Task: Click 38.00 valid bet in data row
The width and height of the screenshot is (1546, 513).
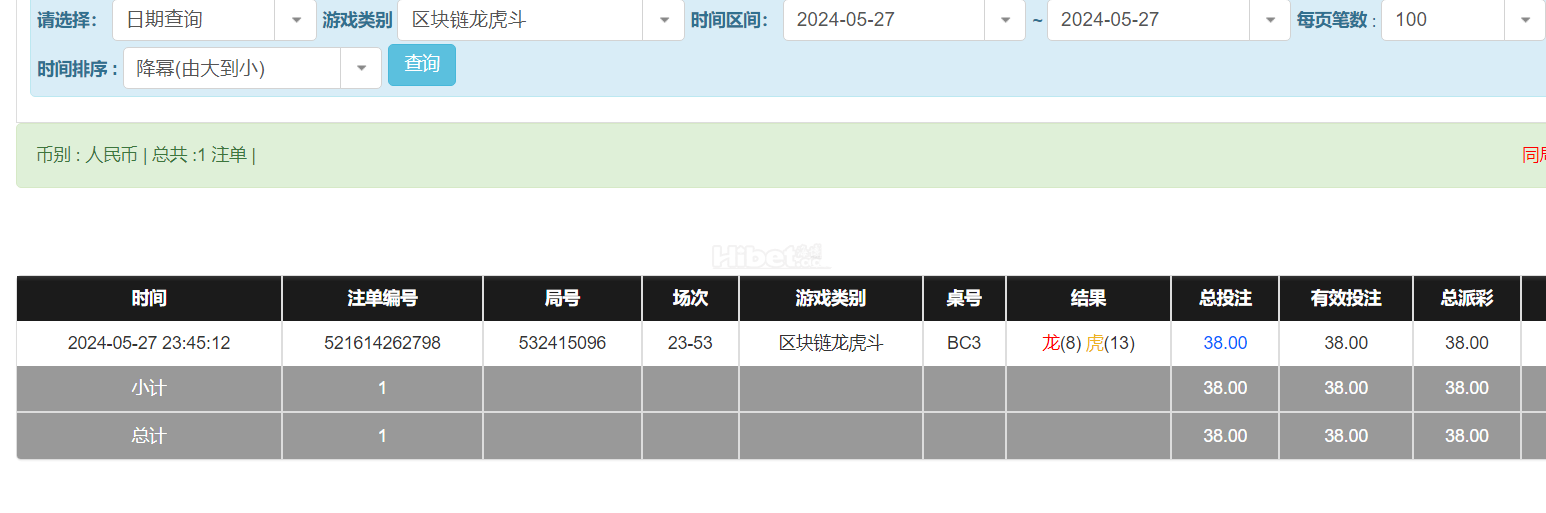Action: click(1346, 343)
